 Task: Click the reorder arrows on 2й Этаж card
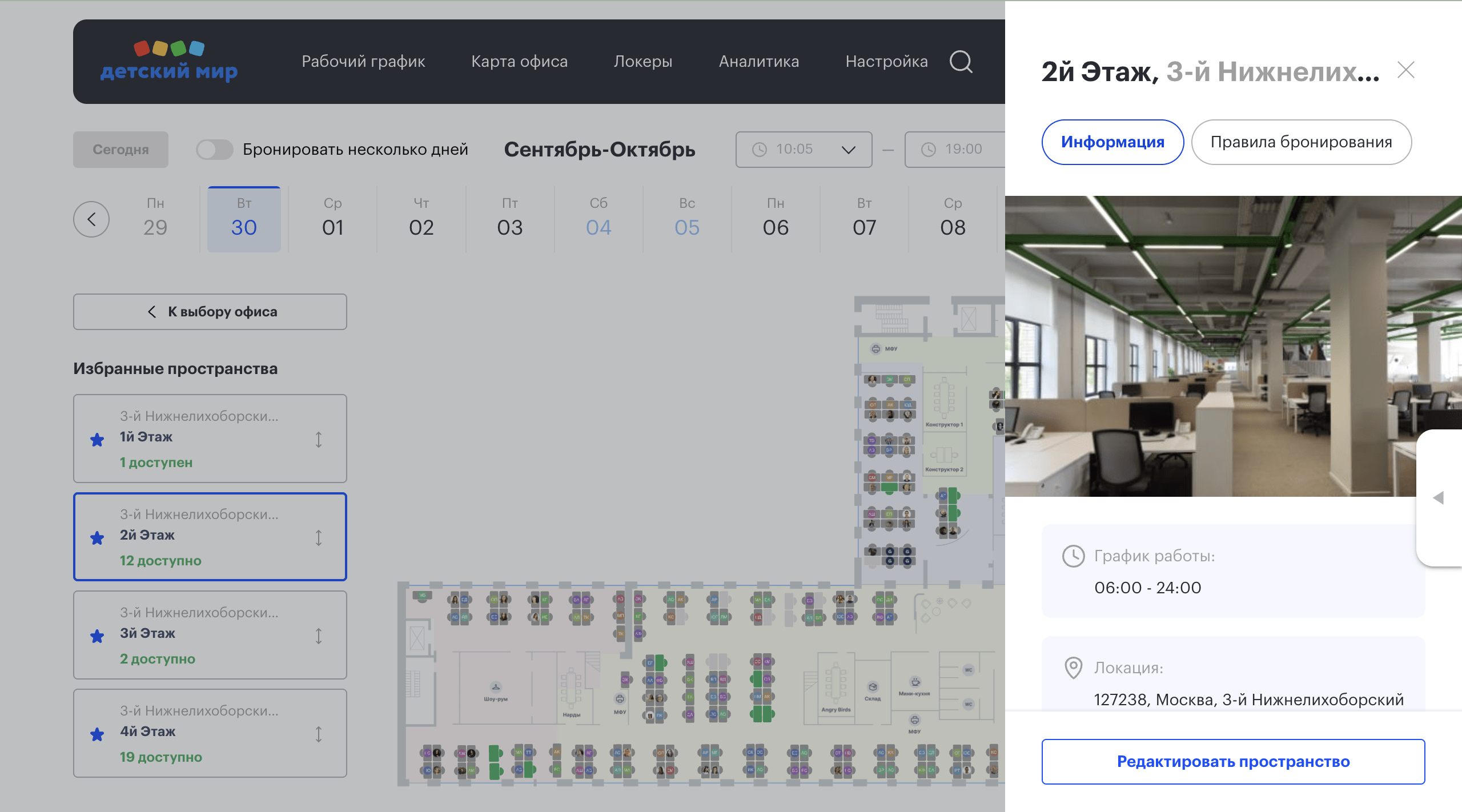pyautogui.click(x=319, y=537)
